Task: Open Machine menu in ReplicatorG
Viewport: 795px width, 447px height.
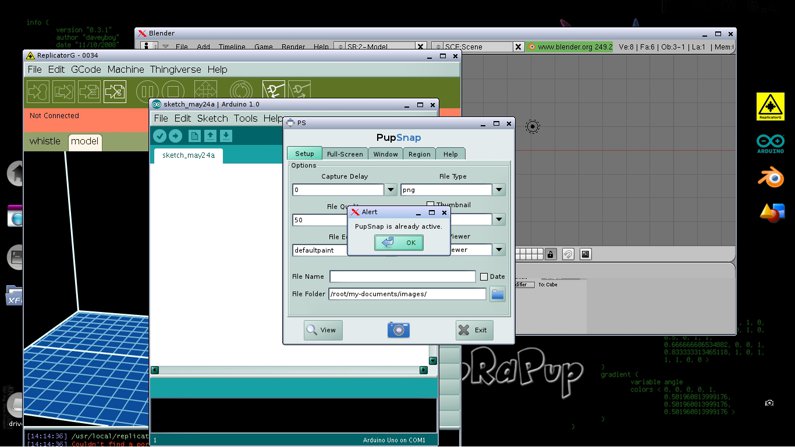Action: tap(126, 69)
